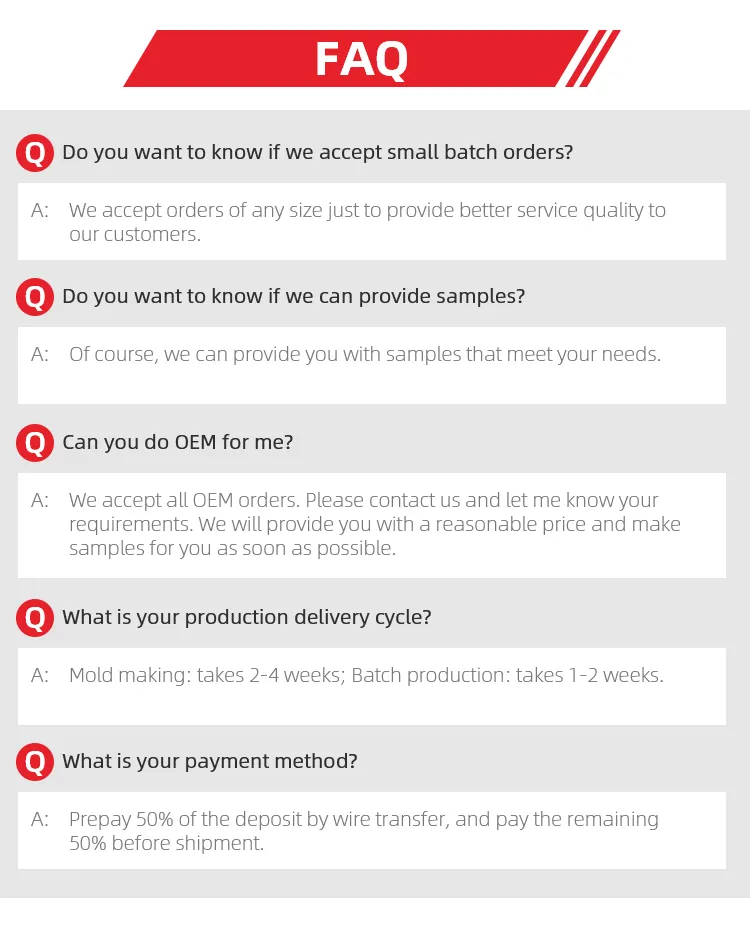Viewport: 750px width, 941px height.
Task: Click the answer about accepting all OEM orders
Action: click(374, 524)
